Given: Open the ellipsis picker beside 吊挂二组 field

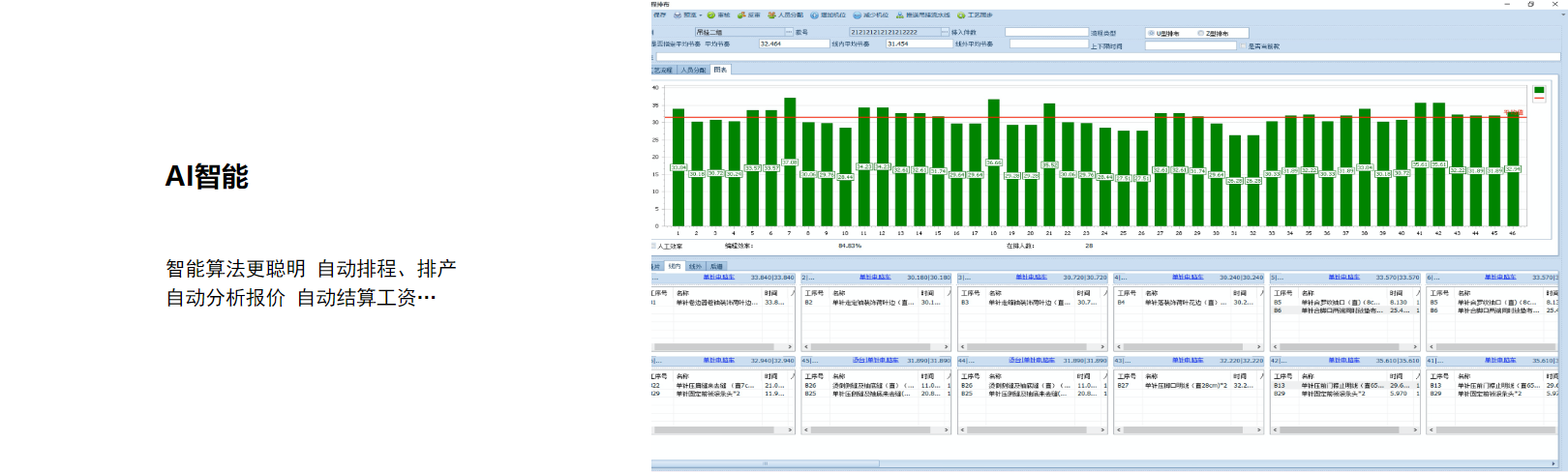Looking at the screenshot, I should point(788,32).
